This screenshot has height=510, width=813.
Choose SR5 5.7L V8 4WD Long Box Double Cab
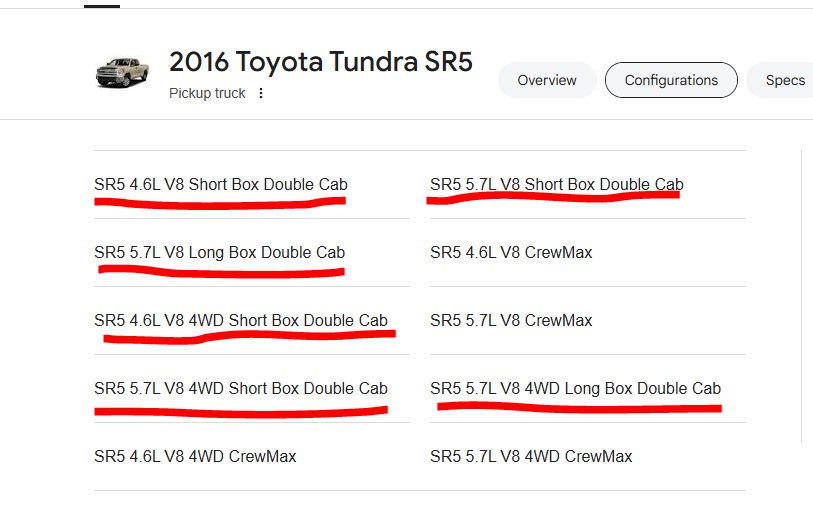(575, 388)
